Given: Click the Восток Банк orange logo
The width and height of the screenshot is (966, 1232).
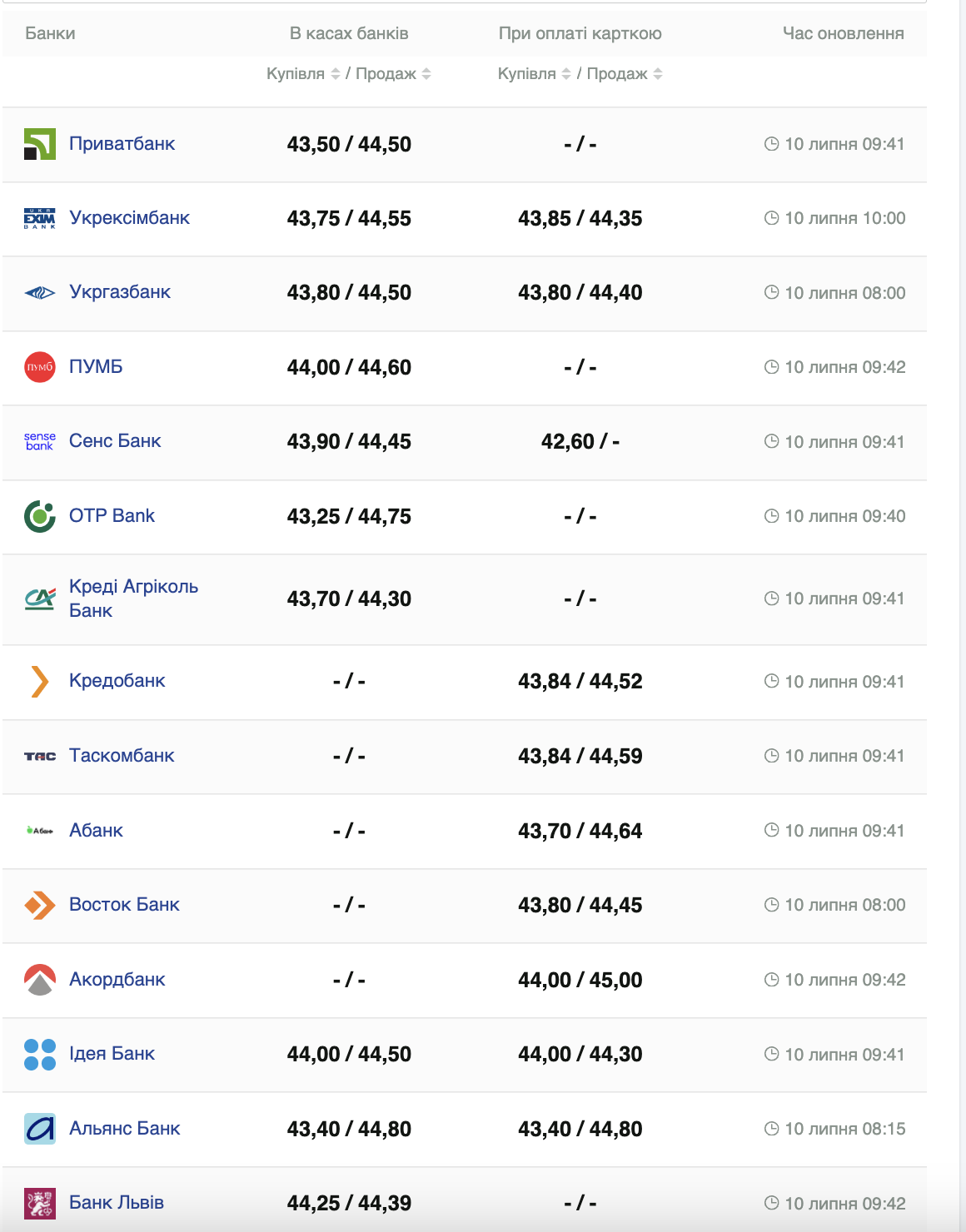Looking at the screenshot, I should click(39, 905).
